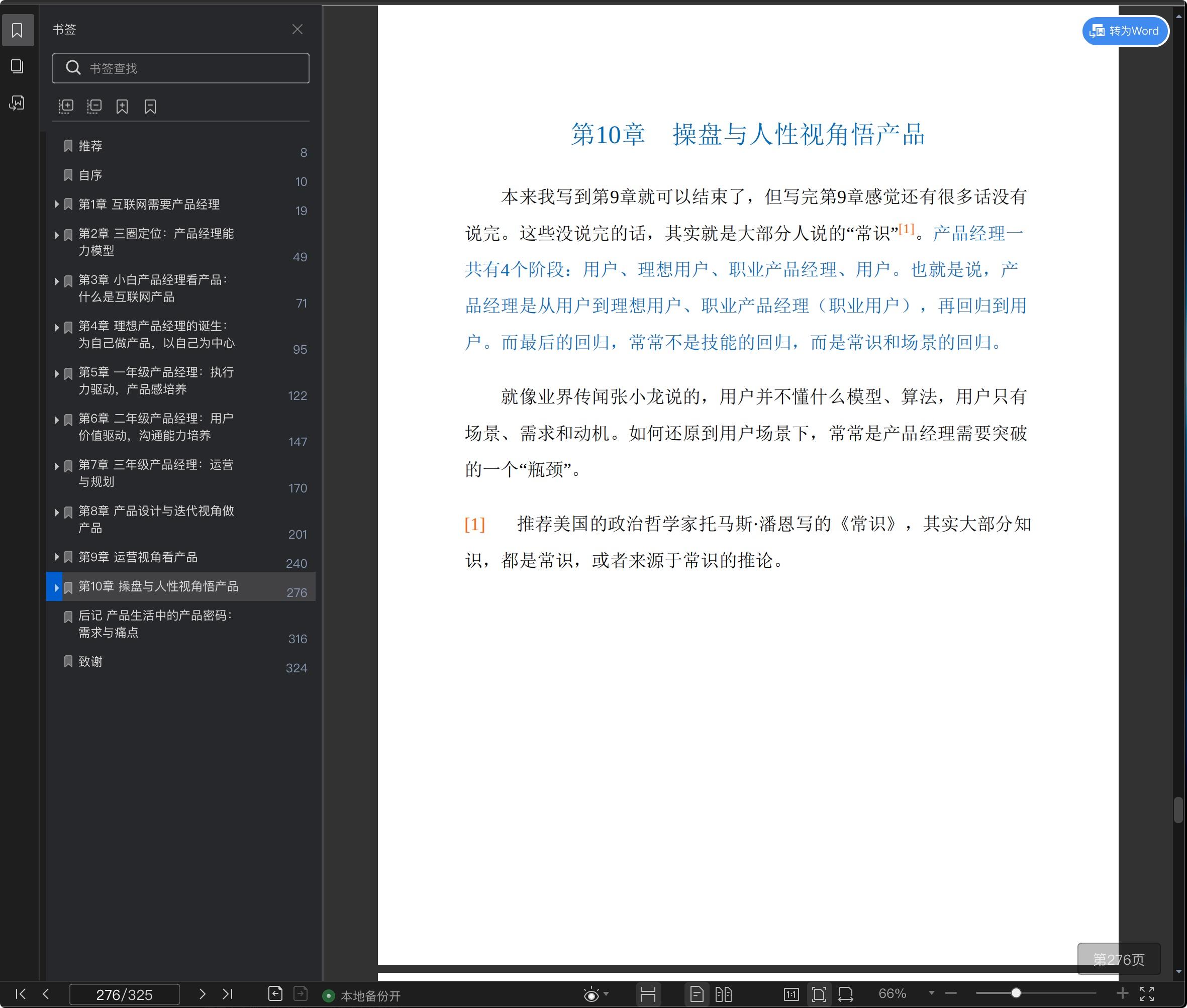This screenshot has width=1187, height=1008.
Task: Go to the next page
Action: coord(202,994)
